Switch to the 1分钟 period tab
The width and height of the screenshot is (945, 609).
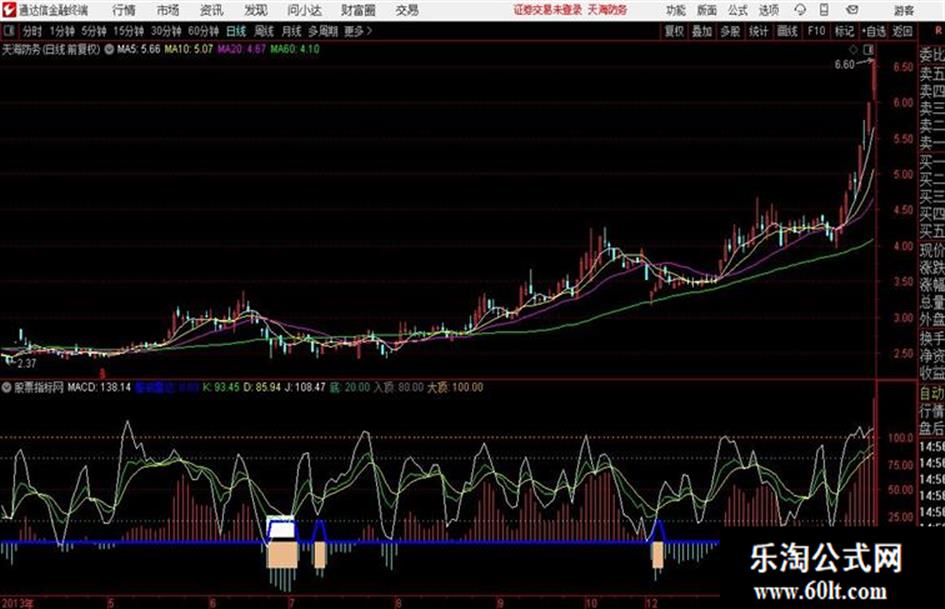click(x=62, y=31)
